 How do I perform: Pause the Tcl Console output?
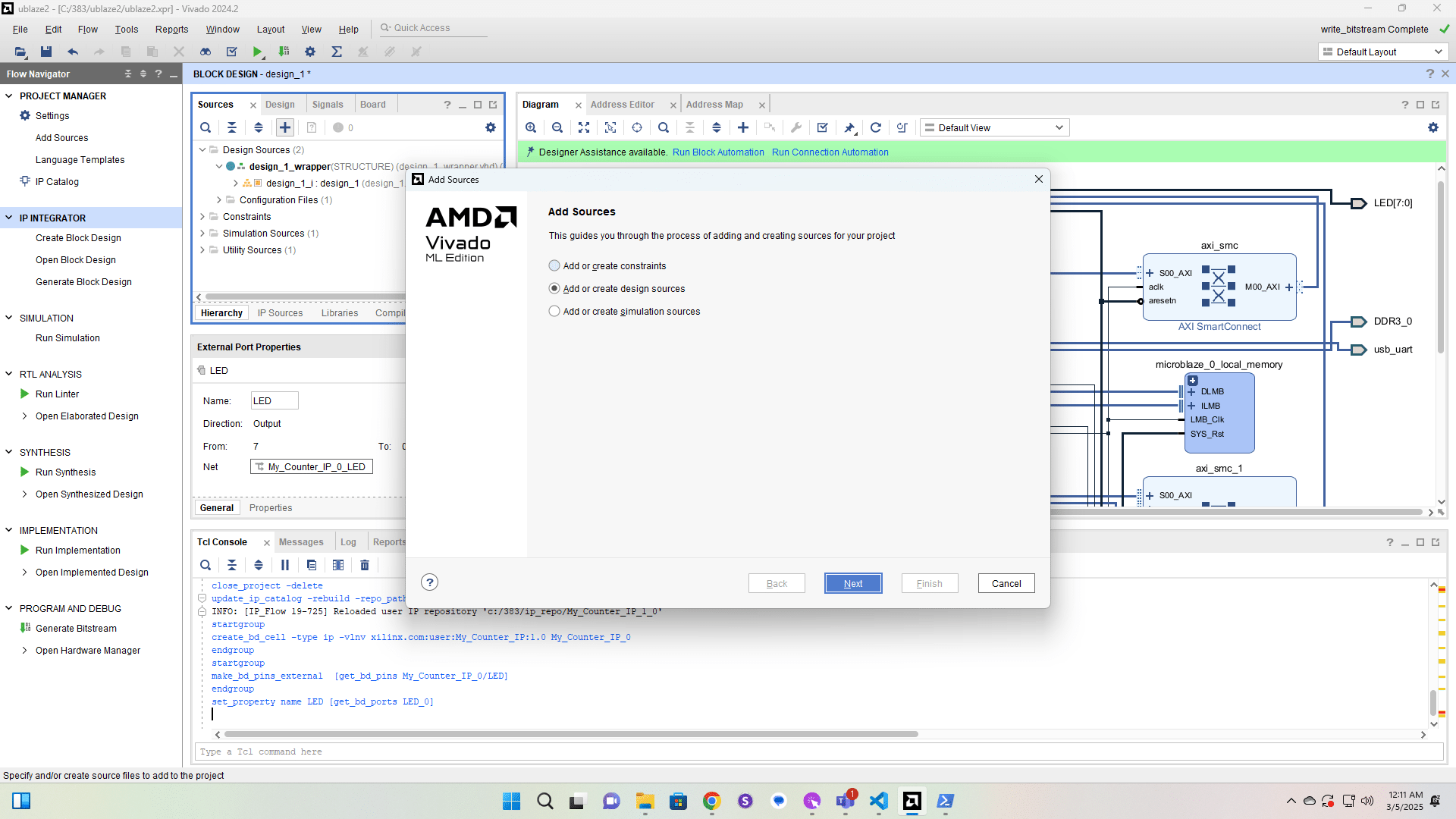click(x=285, y=565)
